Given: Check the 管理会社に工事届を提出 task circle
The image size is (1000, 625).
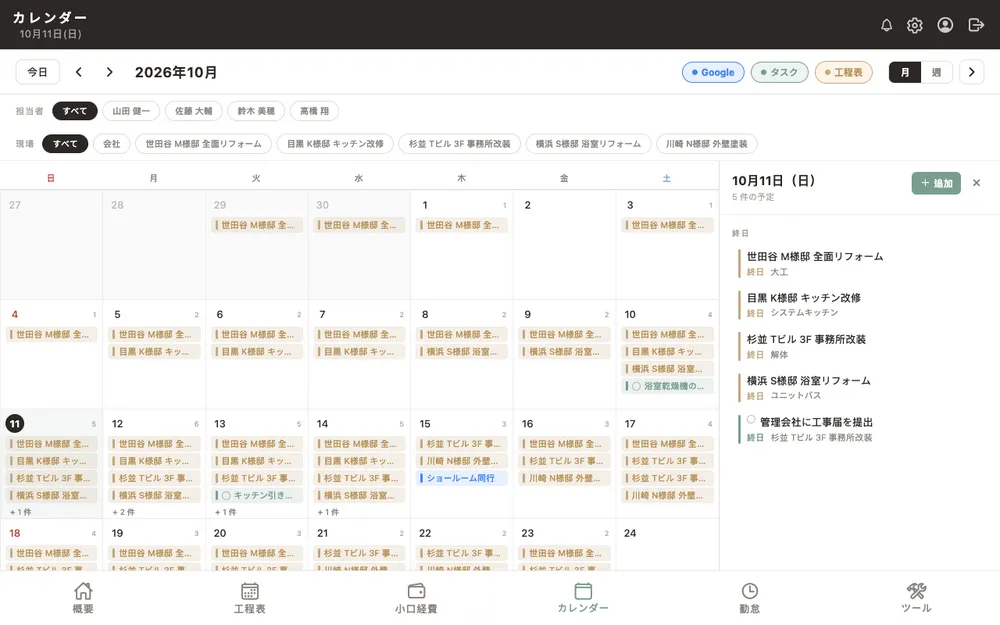Looking at the screenshot, I should coord(751,420).
